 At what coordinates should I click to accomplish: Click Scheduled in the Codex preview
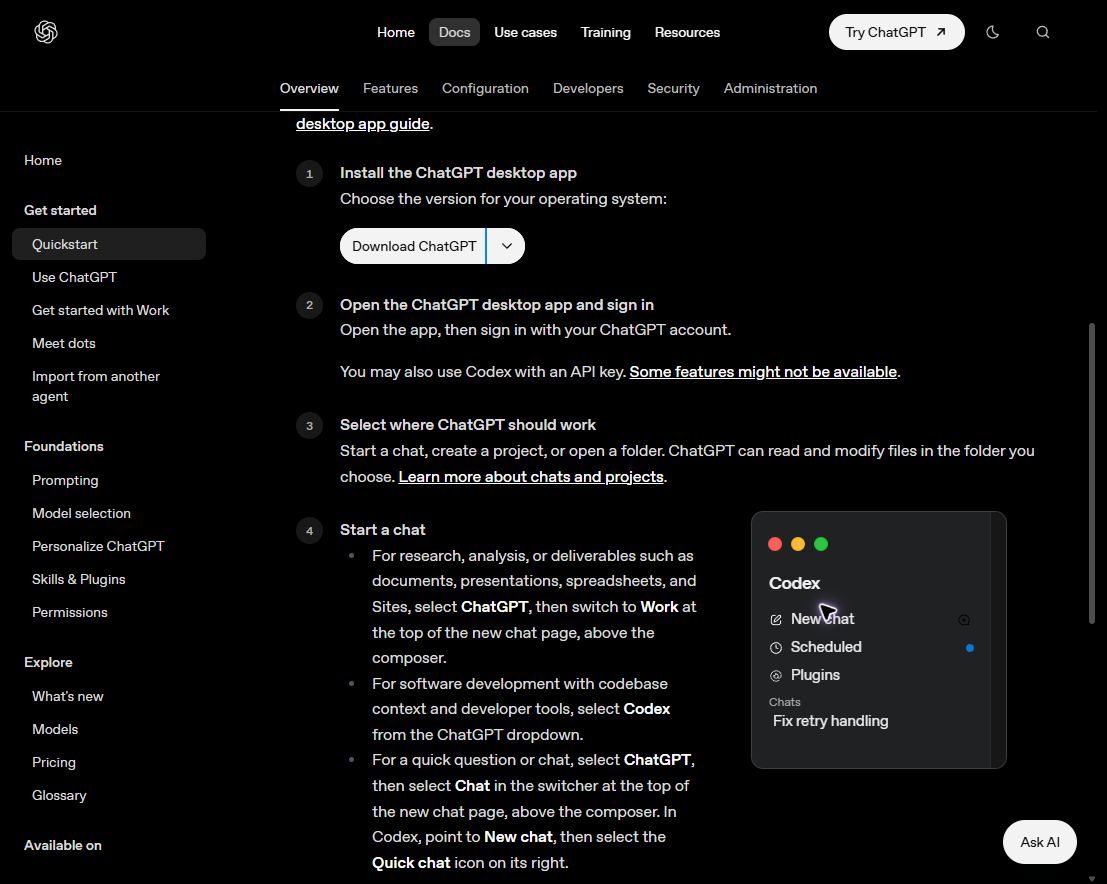coord(826,647)
